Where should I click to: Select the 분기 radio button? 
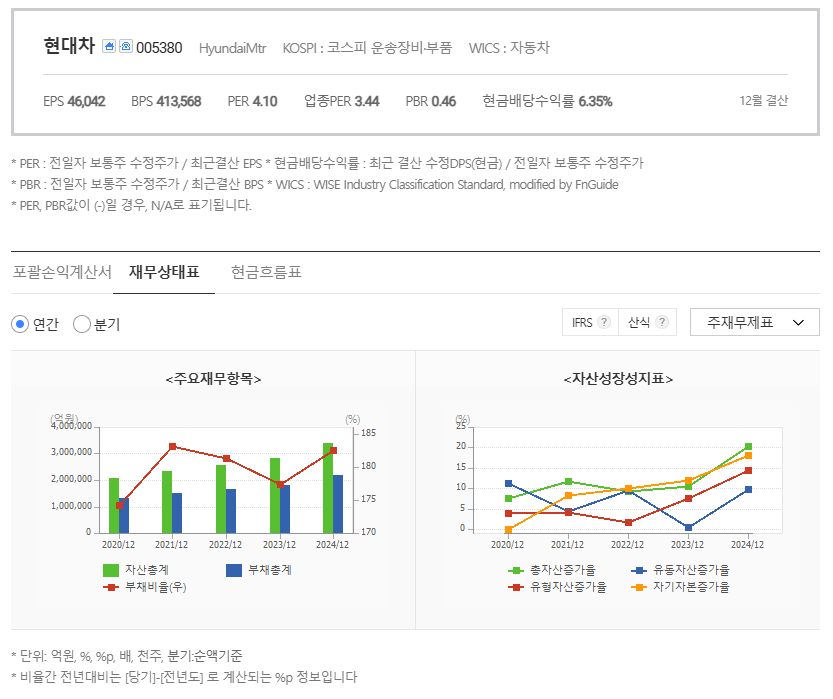pos(82,324)
